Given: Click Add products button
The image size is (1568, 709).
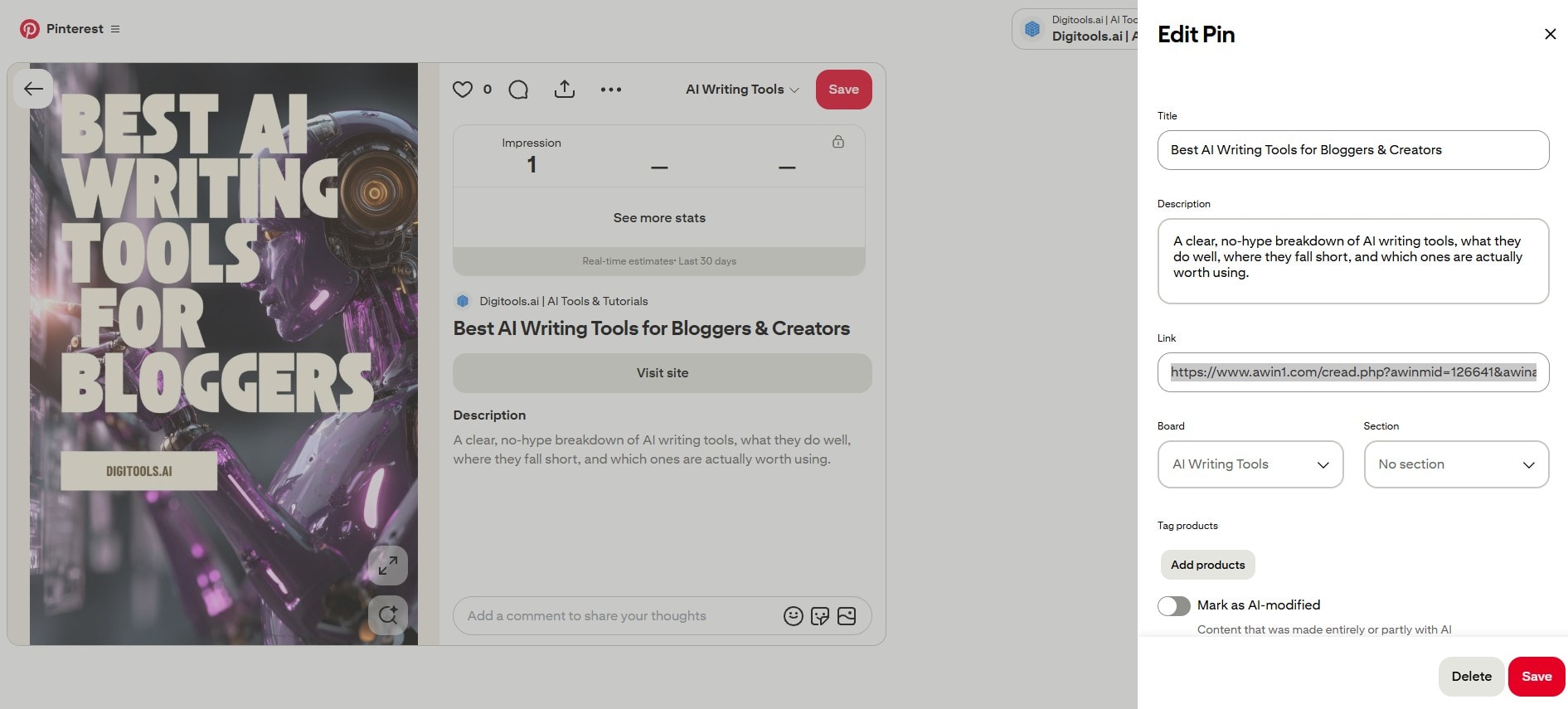Looking at the screenshot, I should pyautogui.click(x=1207, y=565).
